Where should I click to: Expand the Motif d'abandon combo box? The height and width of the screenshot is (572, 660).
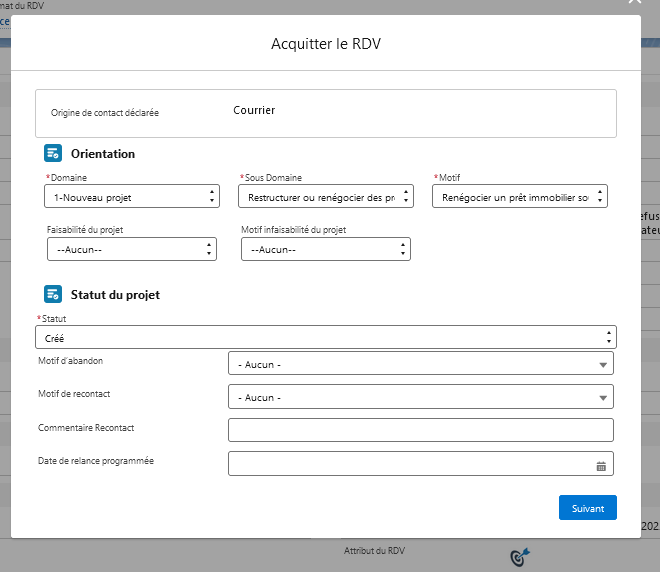coord(420,364)
